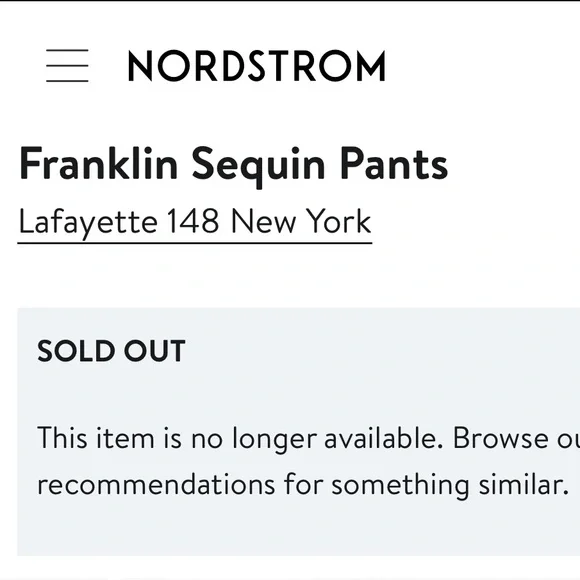Show the navigation drawer from the header
Viewport: 580px width, 580px height.
pos(67,65)
